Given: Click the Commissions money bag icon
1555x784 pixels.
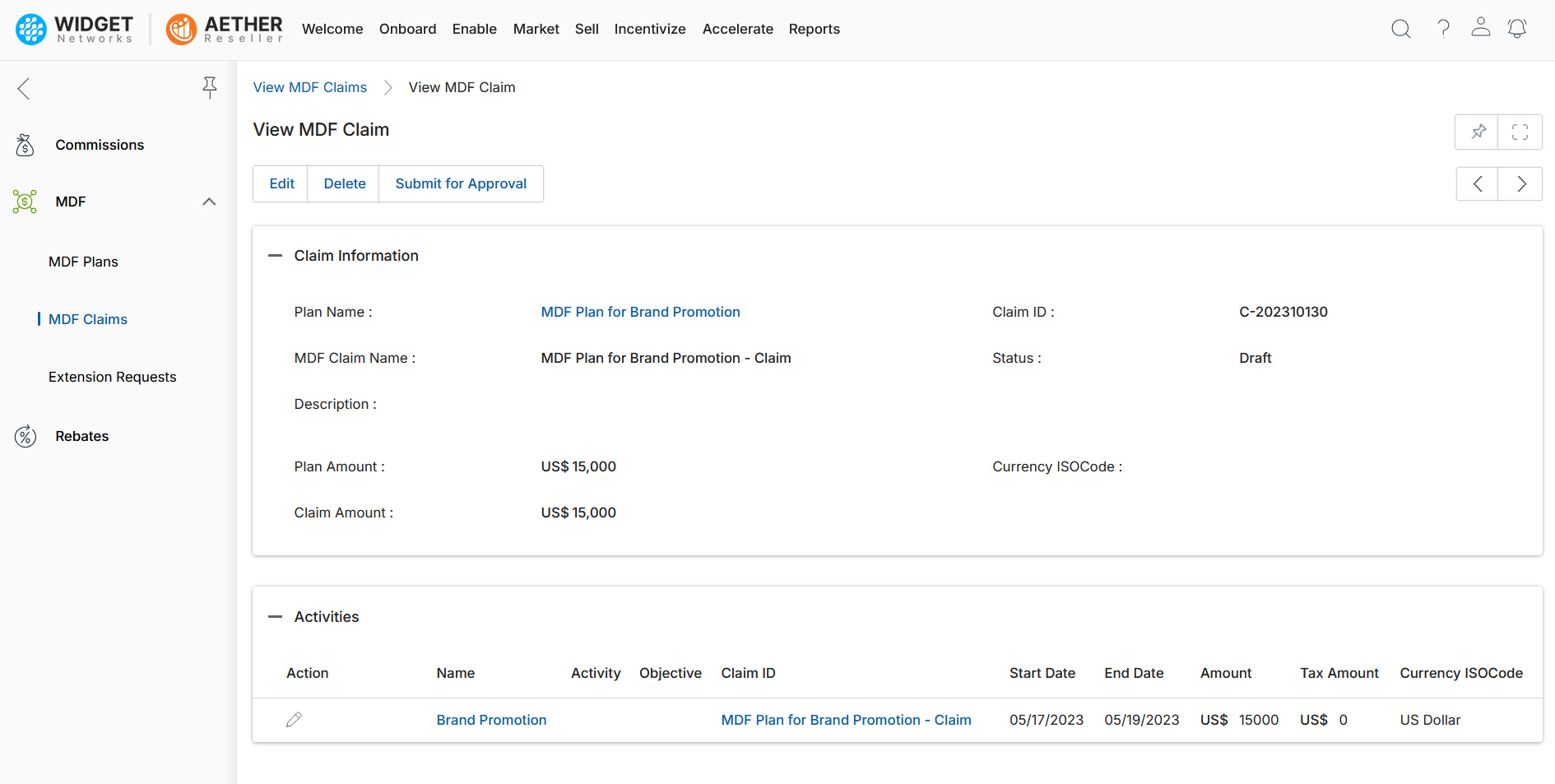Looking at the screenshot, I should [26, 145].
